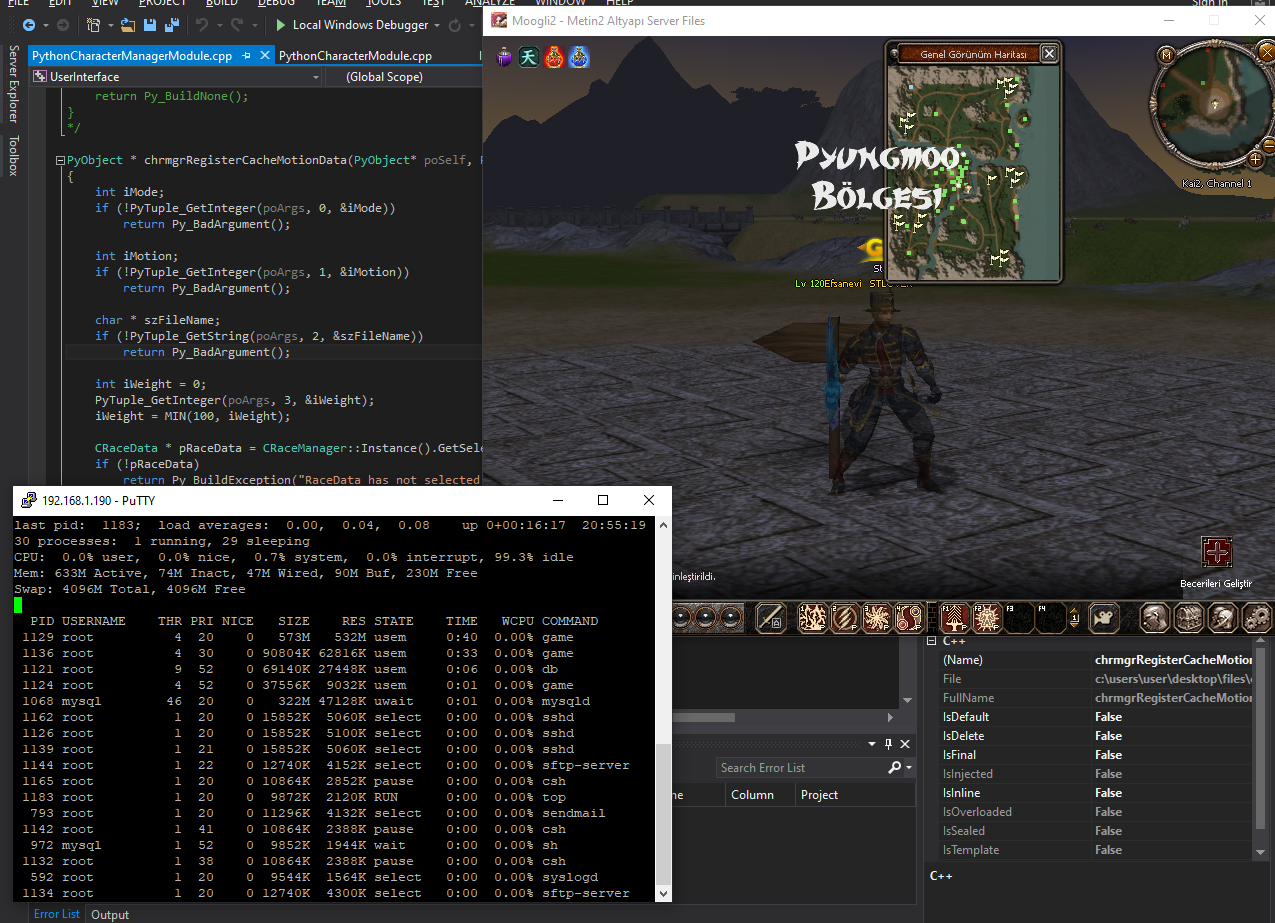Open the Search Error List dropdown arrow
Screen dimensions: 1275x923
coord(908,768)
